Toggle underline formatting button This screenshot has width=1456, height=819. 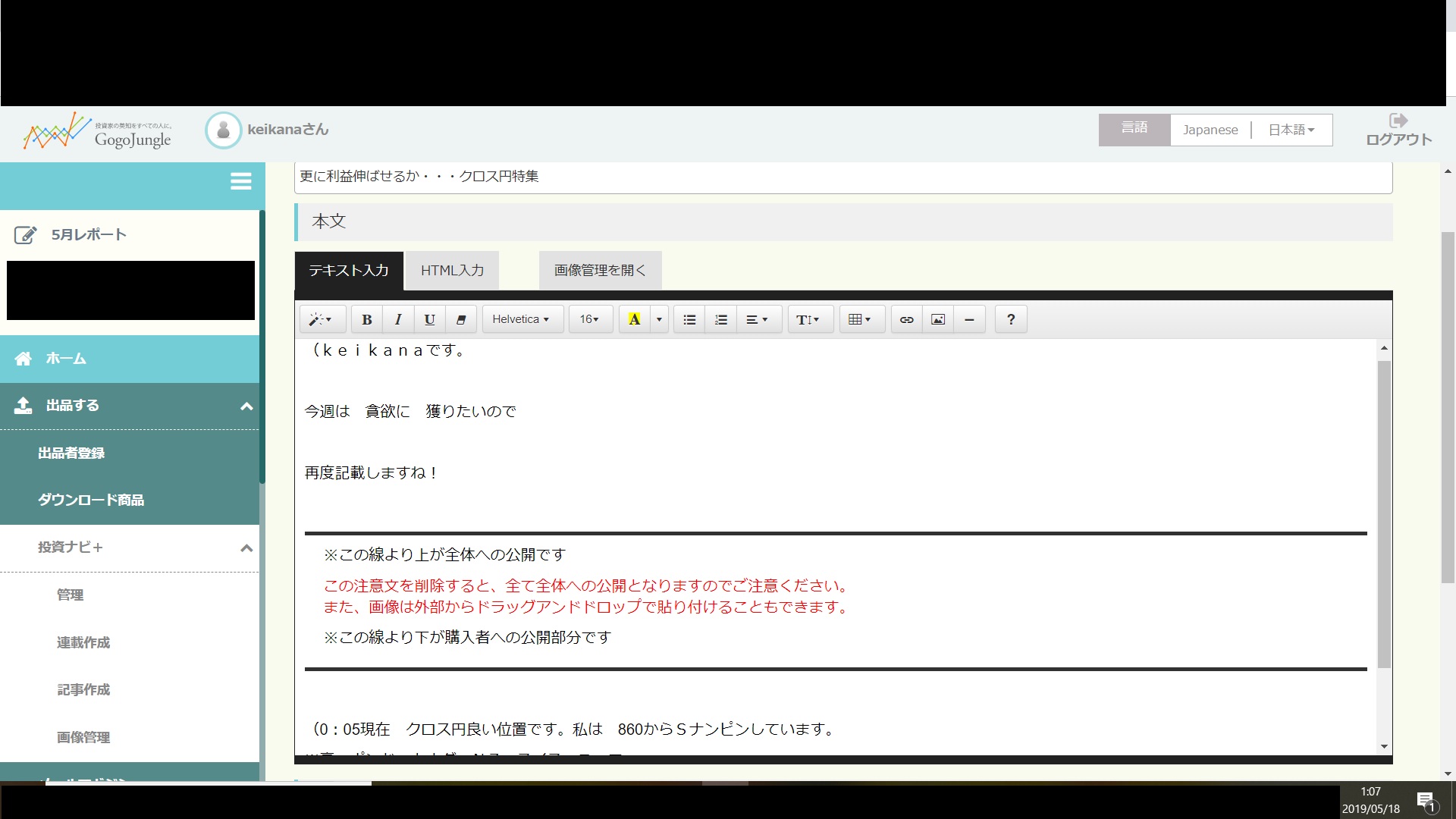tap(429, 319)
